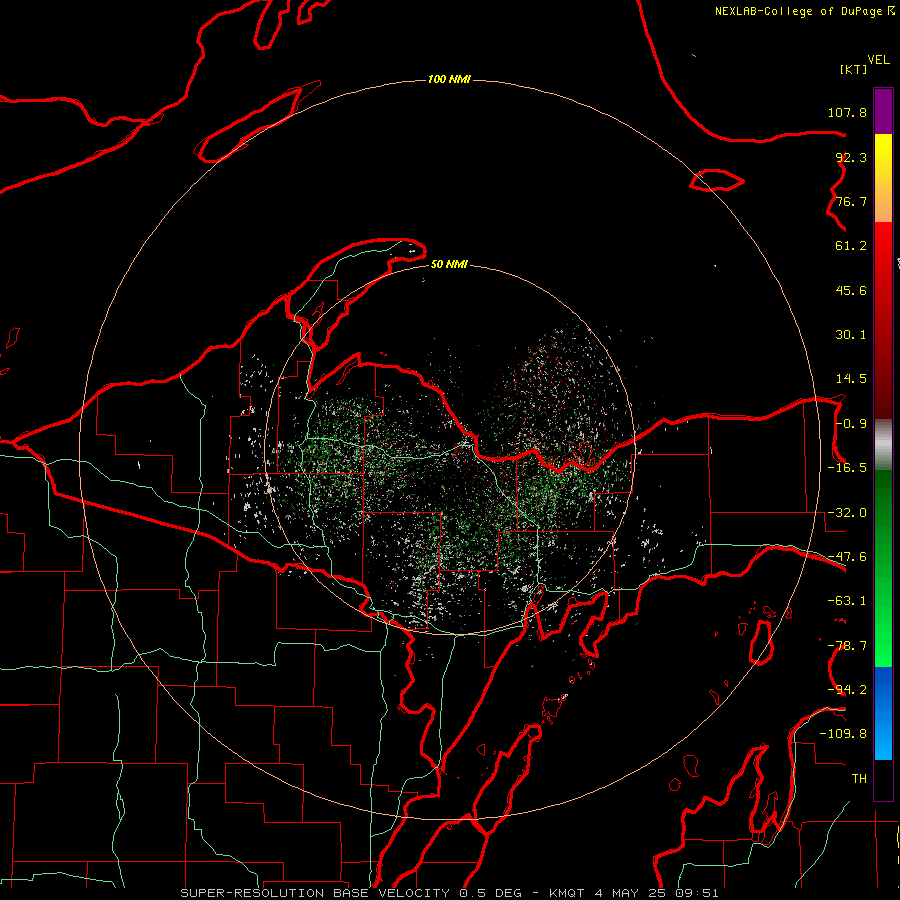Click the [KT] units label

pyautogui.click(x=854, y=69)
